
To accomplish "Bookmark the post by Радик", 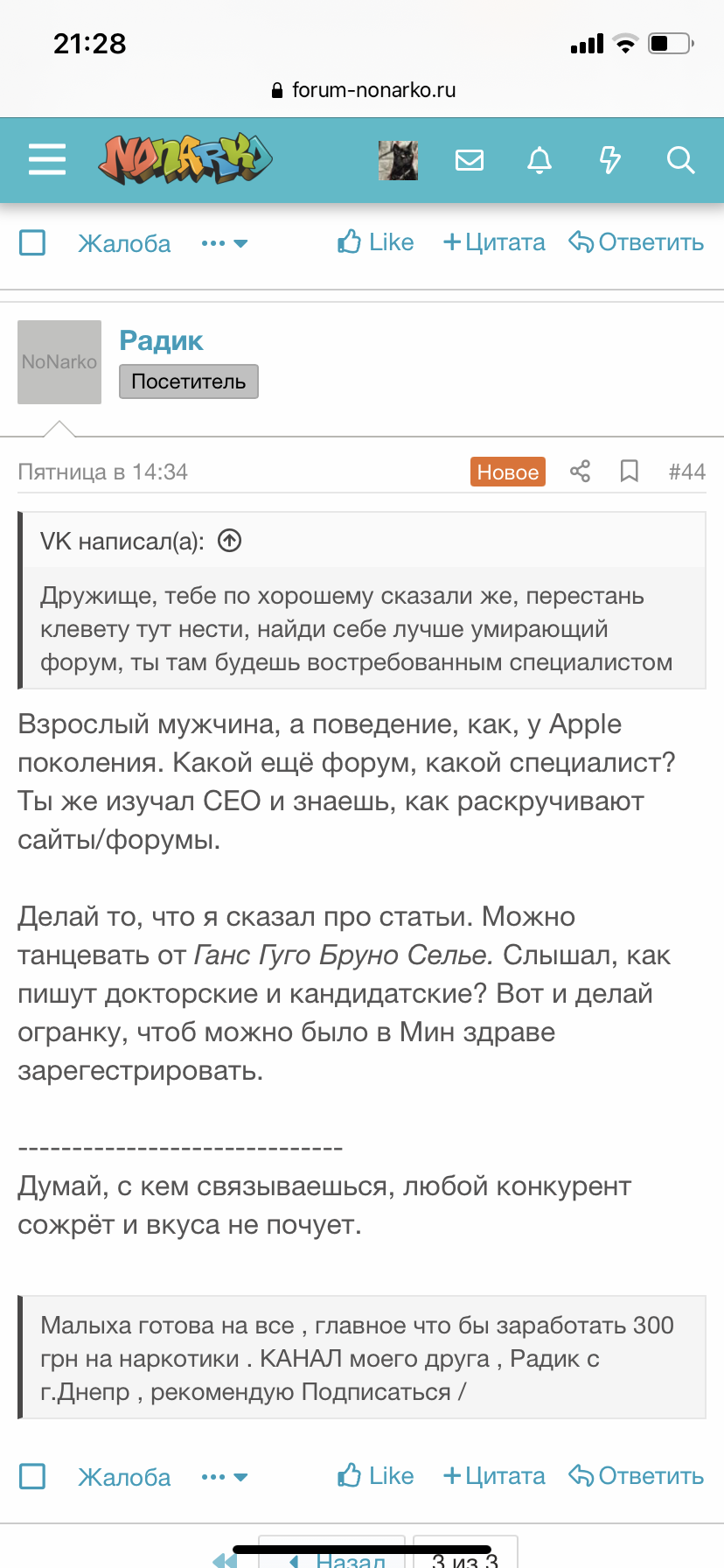I will coord(630,471).
